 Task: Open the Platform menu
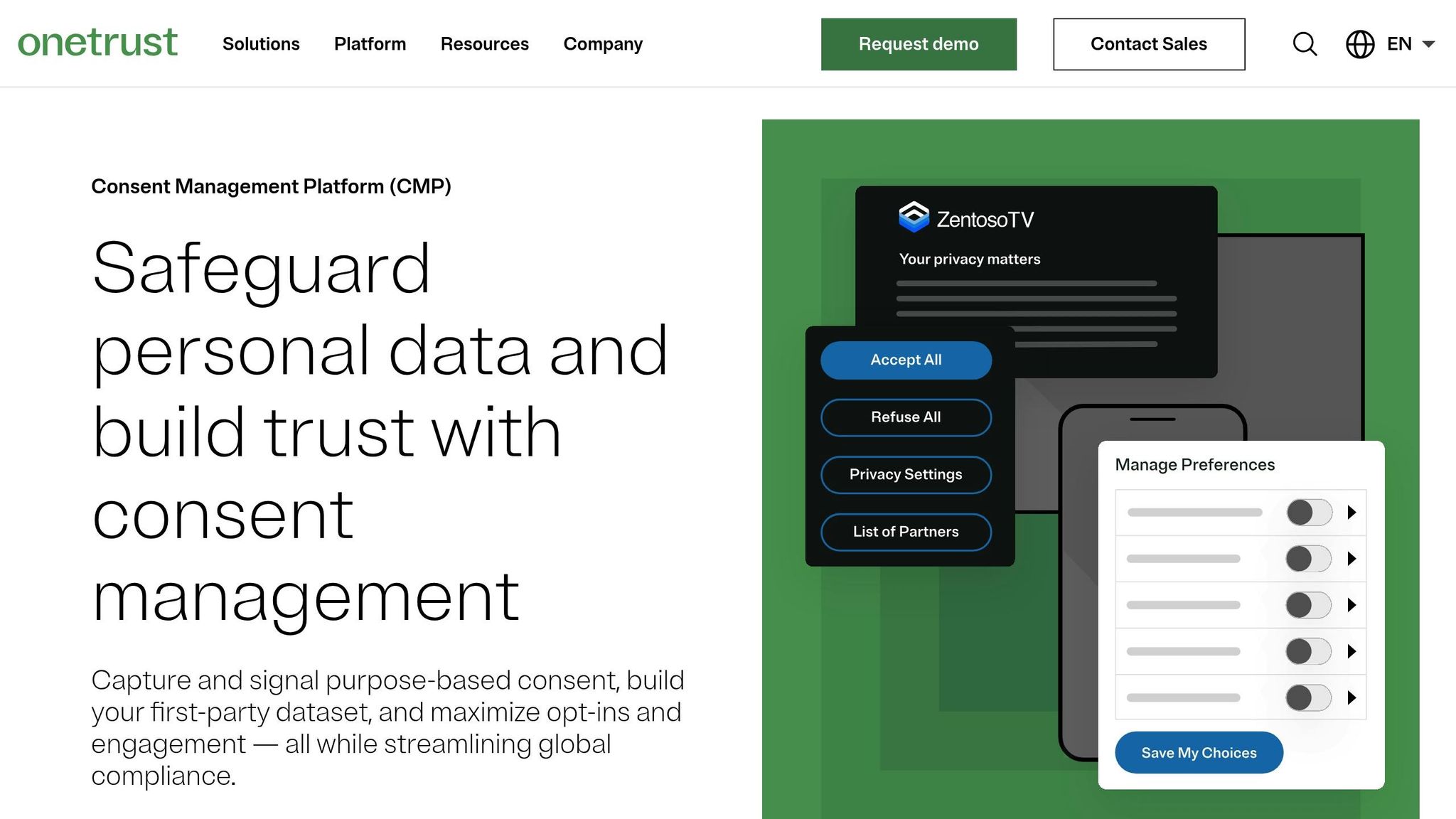click(370, 44)
